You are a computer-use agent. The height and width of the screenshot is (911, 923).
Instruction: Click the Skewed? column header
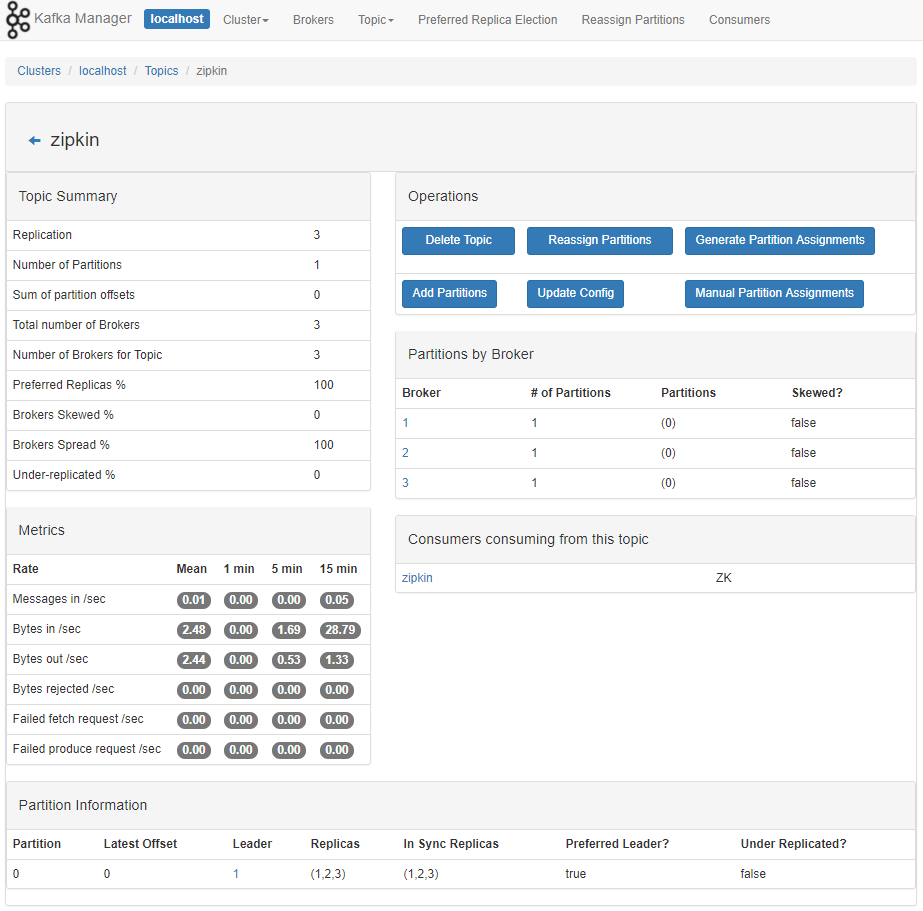817,394
